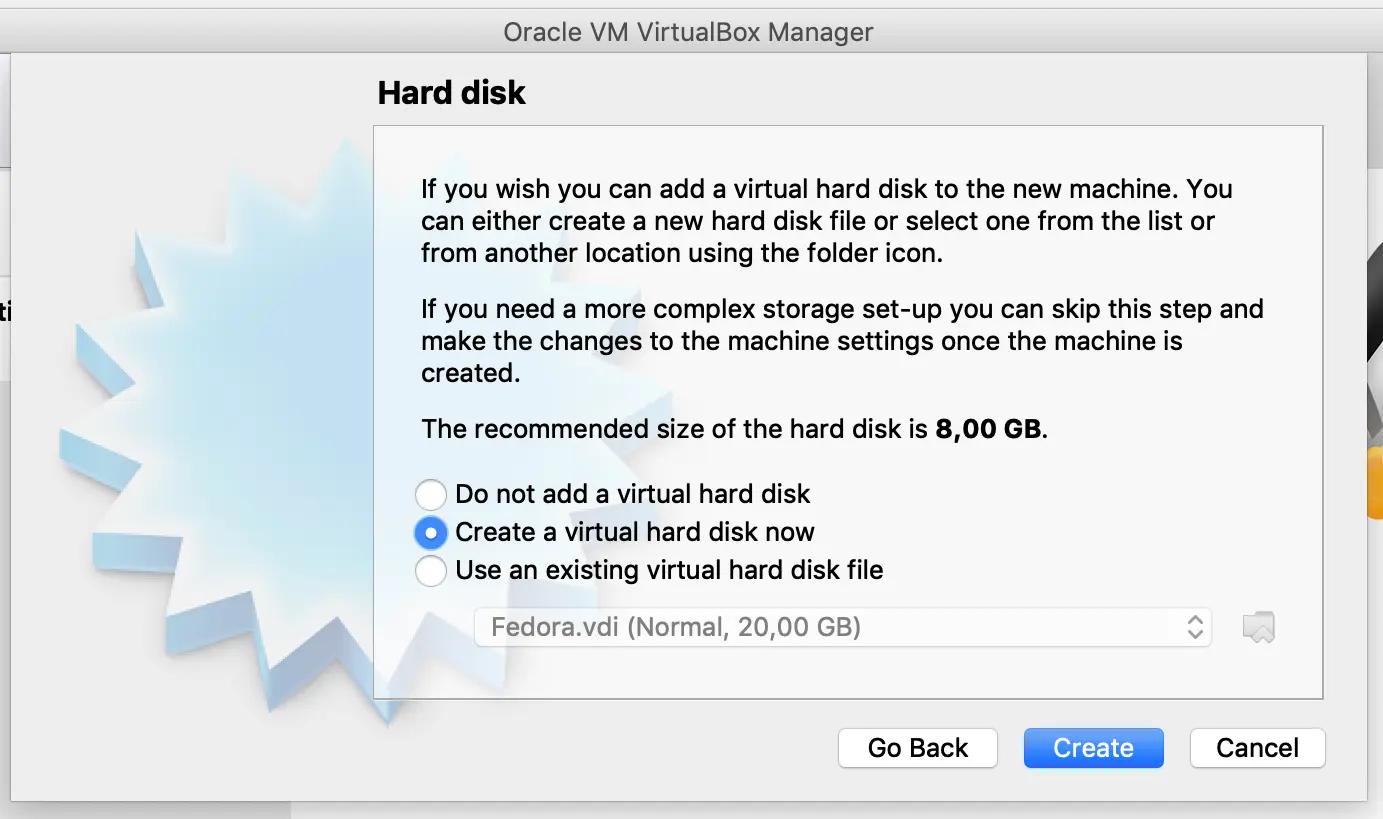The height and width of the screenshot is (819, 1383).
Task: Select Do not add a virtual hard disk
Action: (x=430, y=494)
